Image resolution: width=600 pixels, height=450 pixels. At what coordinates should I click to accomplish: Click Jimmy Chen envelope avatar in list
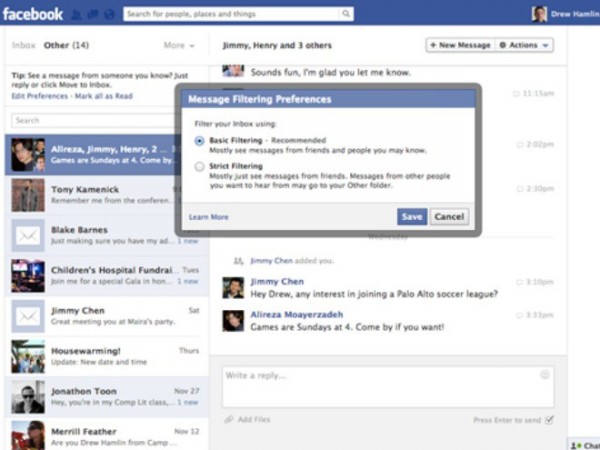[28, 316]
